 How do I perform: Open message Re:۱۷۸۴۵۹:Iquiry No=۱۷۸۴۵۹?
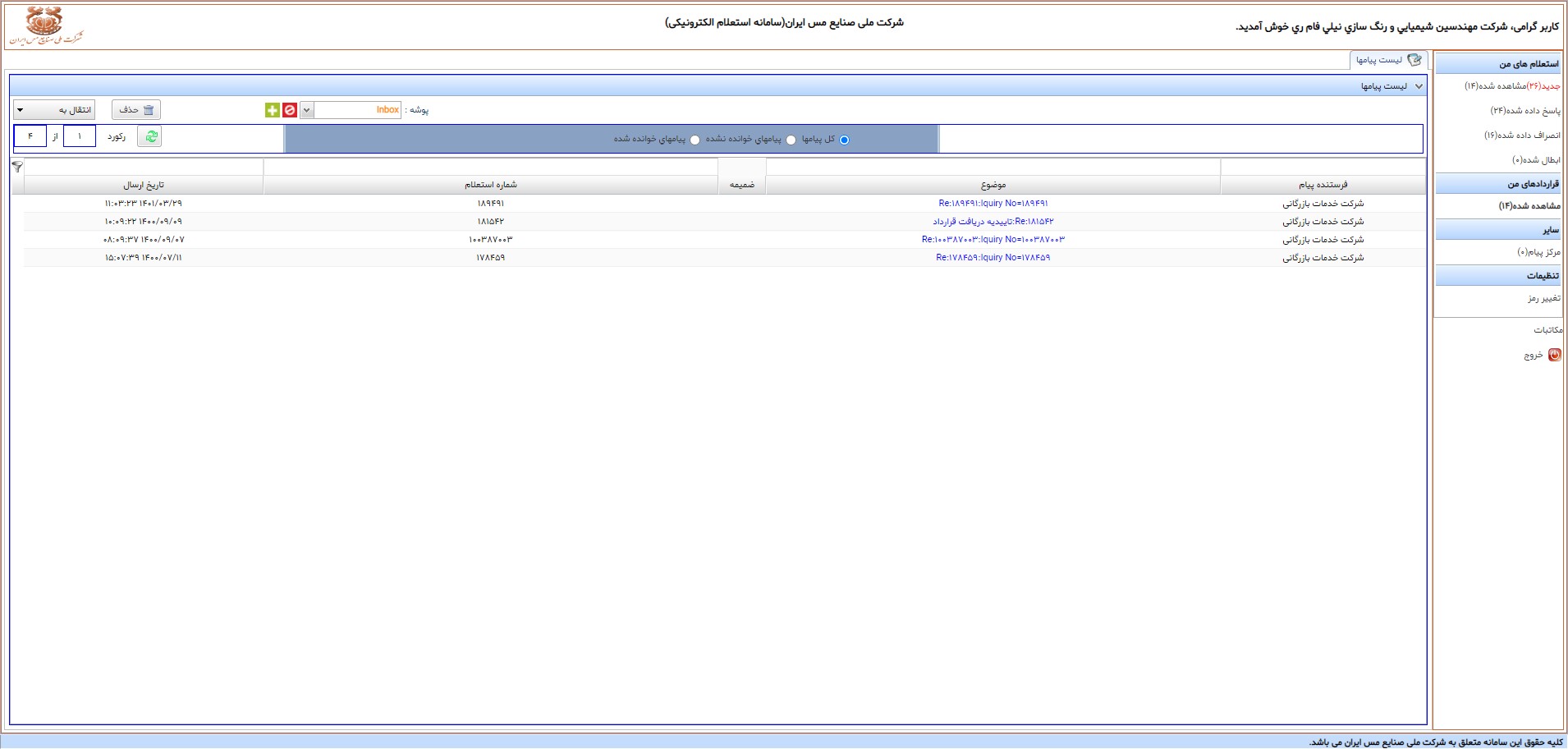(993, 257)
